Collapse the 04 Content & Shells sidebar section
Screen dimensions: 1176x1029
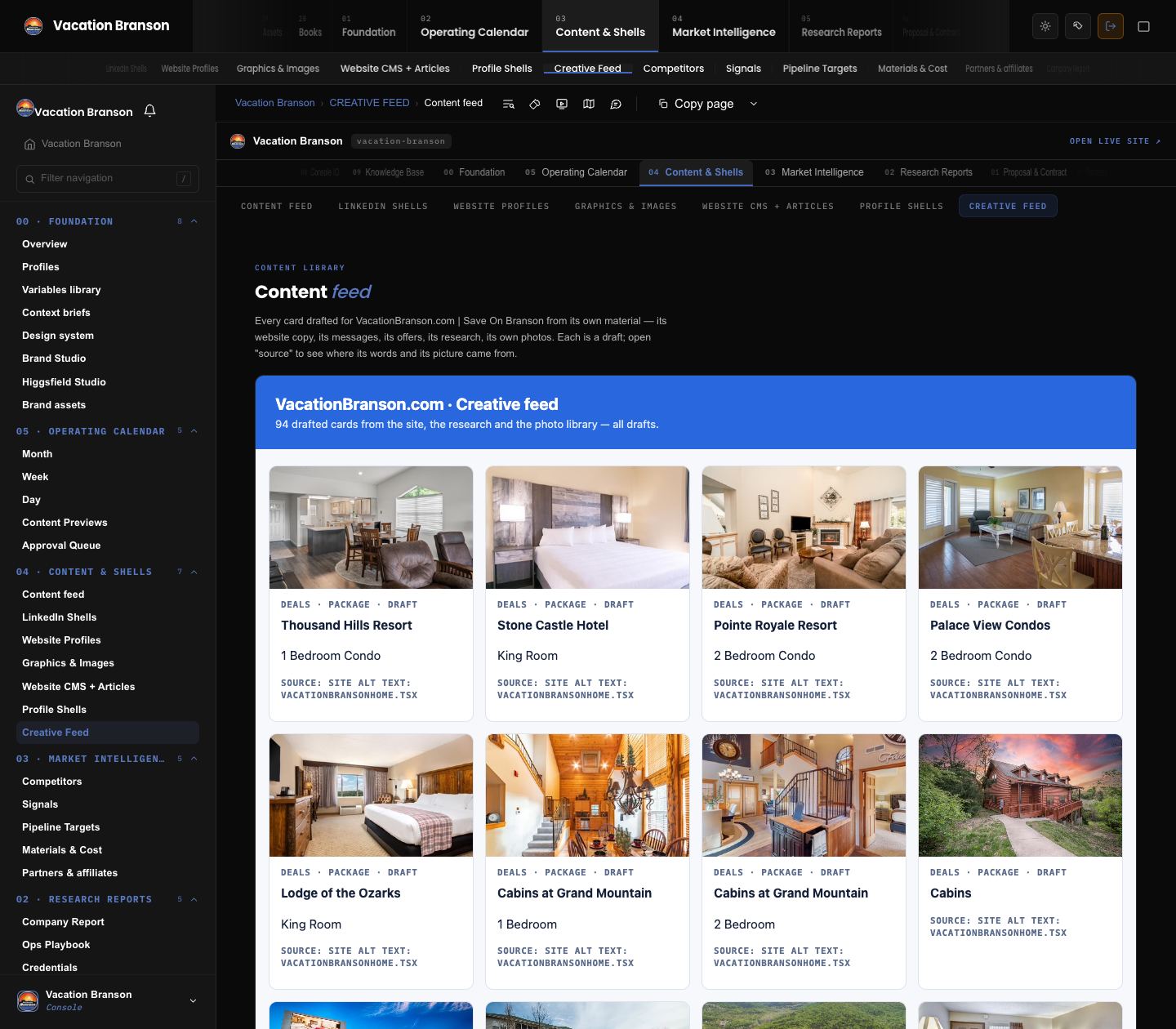point(194,572)
